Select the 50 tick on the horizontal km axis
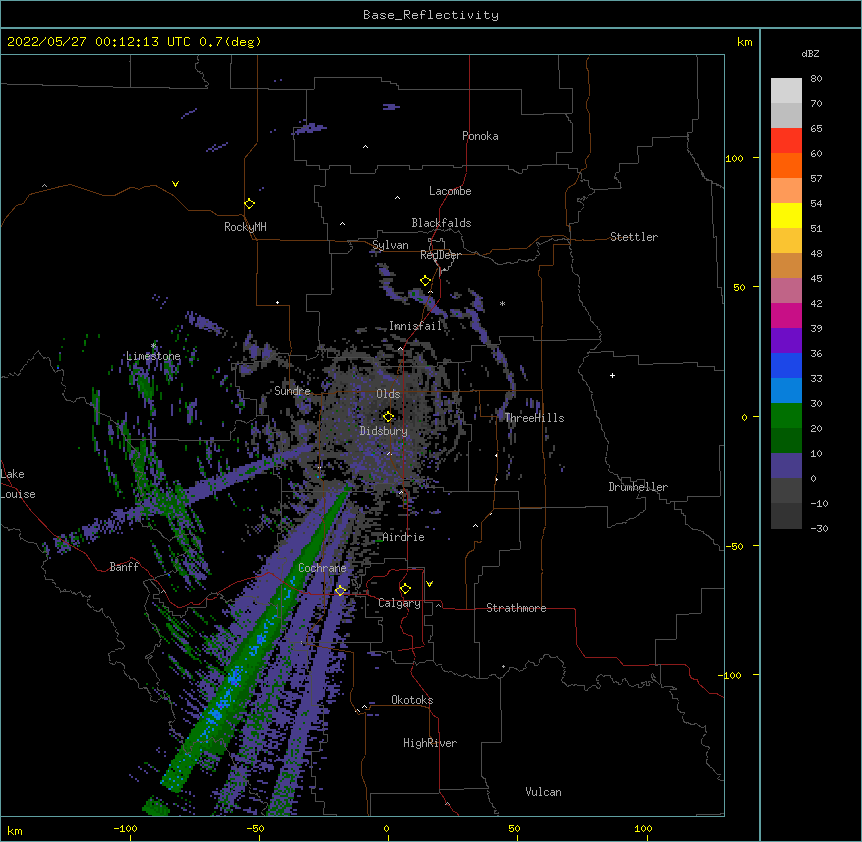Image resolution: width=862 pixels, height=842 pixels. [514, 828]
